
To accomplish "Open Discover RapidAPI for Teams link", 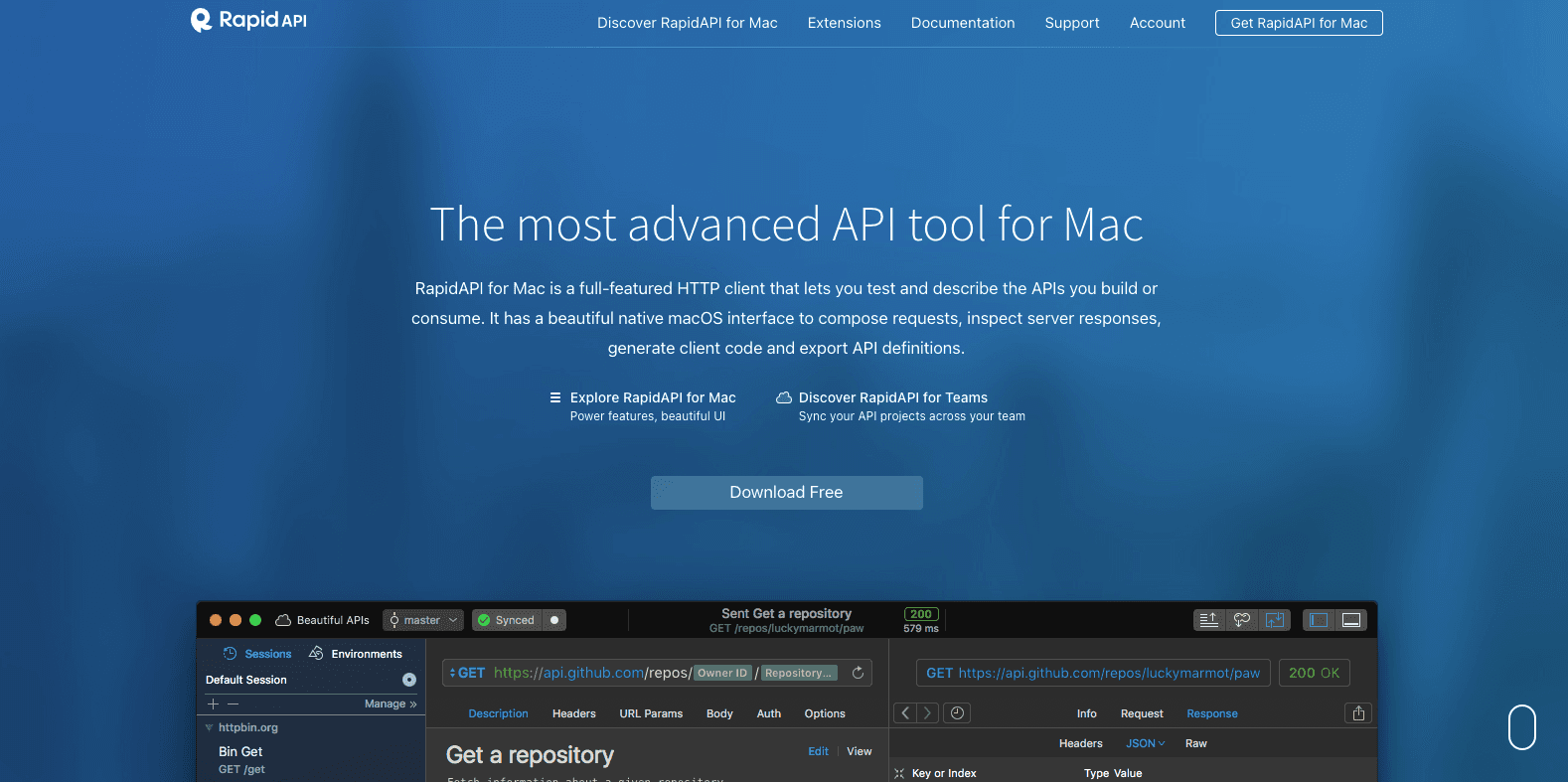I will tap(893, 397).
